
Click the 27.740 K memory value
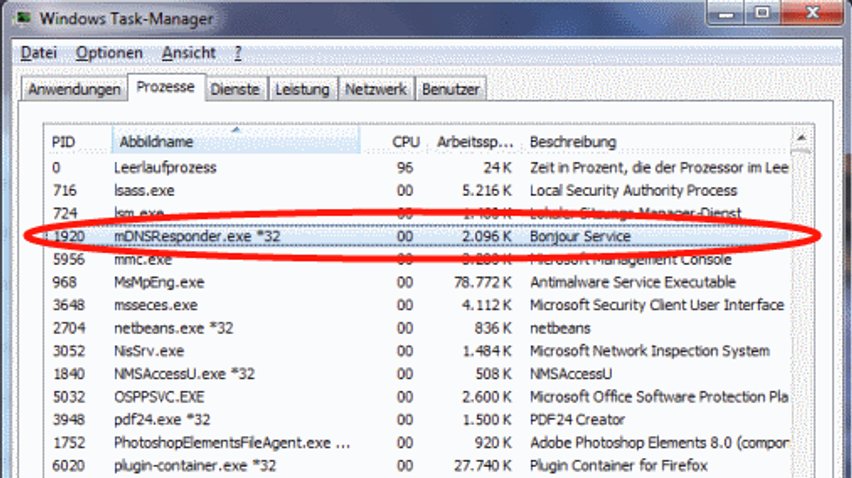tap(483, 466)
